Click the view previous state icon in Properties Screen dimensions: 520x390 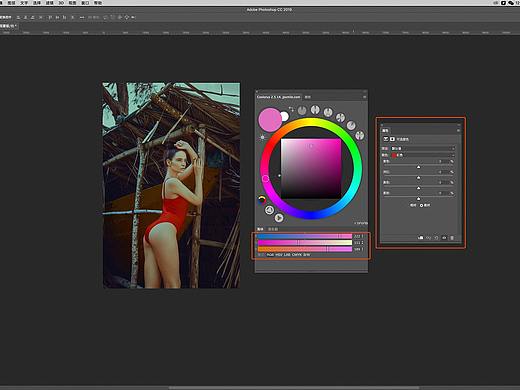coord(428,238)
